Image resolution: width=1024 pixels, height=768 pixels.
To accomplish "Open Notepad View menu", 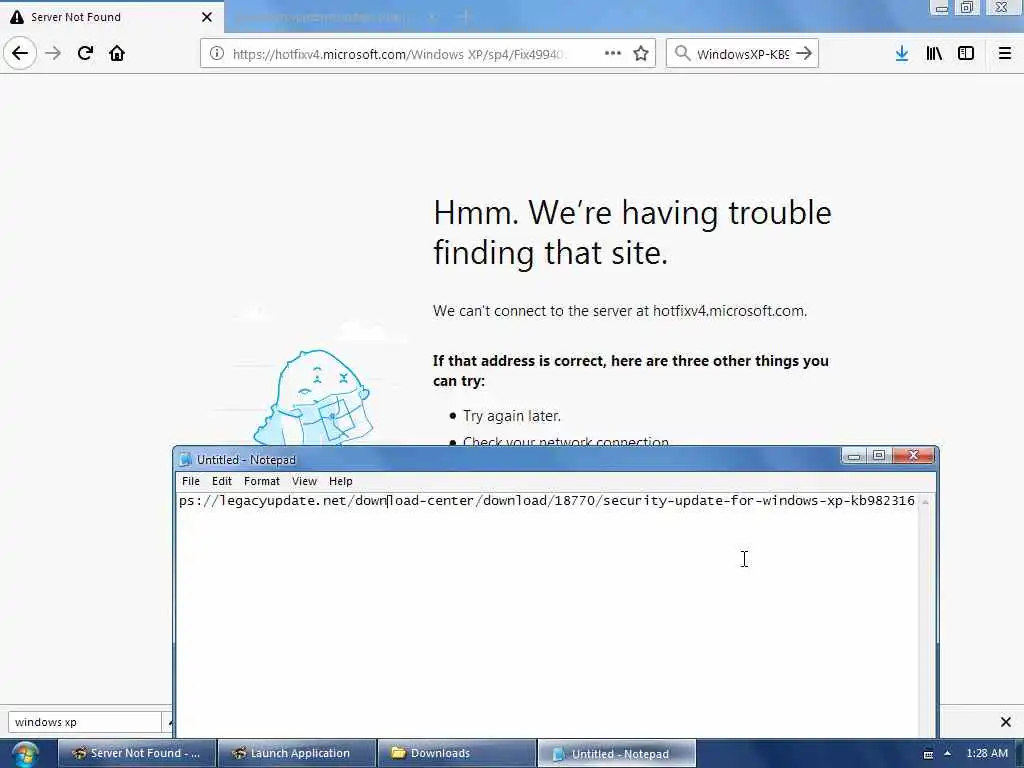I will [x=304, y=481].
